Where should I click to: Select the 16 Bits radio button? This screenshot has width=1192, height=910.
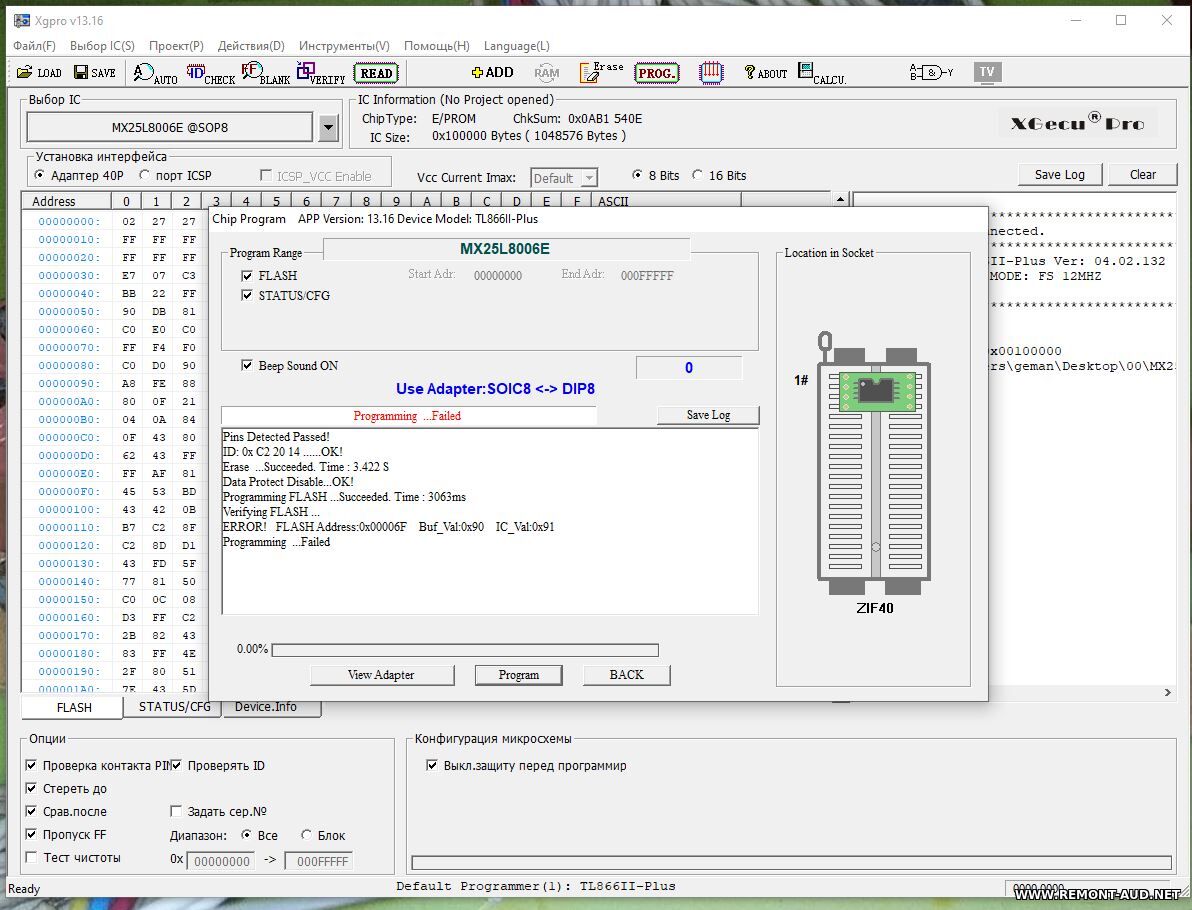[x=698, y=175]
